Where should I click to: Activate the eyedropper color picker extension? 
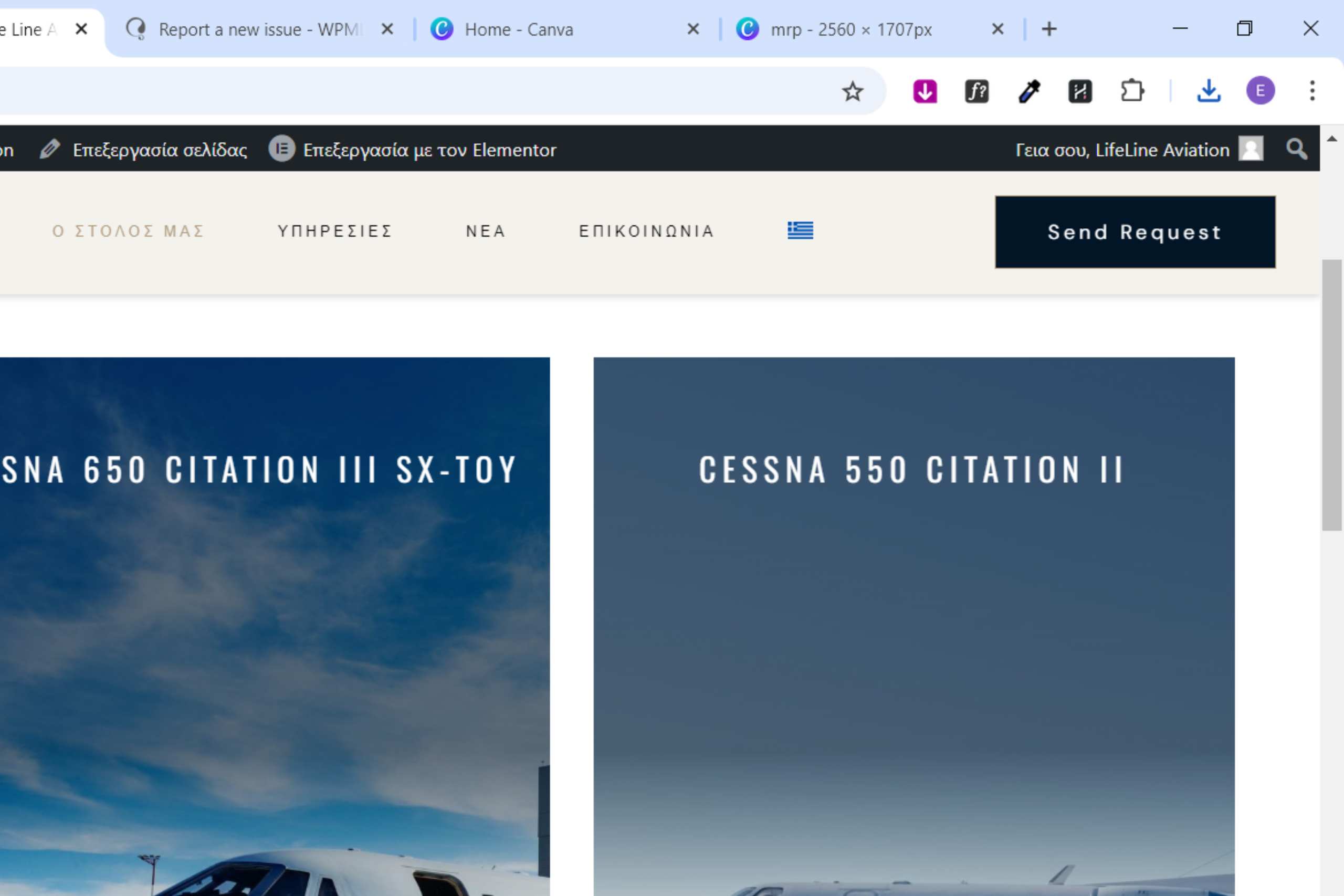tap(1029, 91)
